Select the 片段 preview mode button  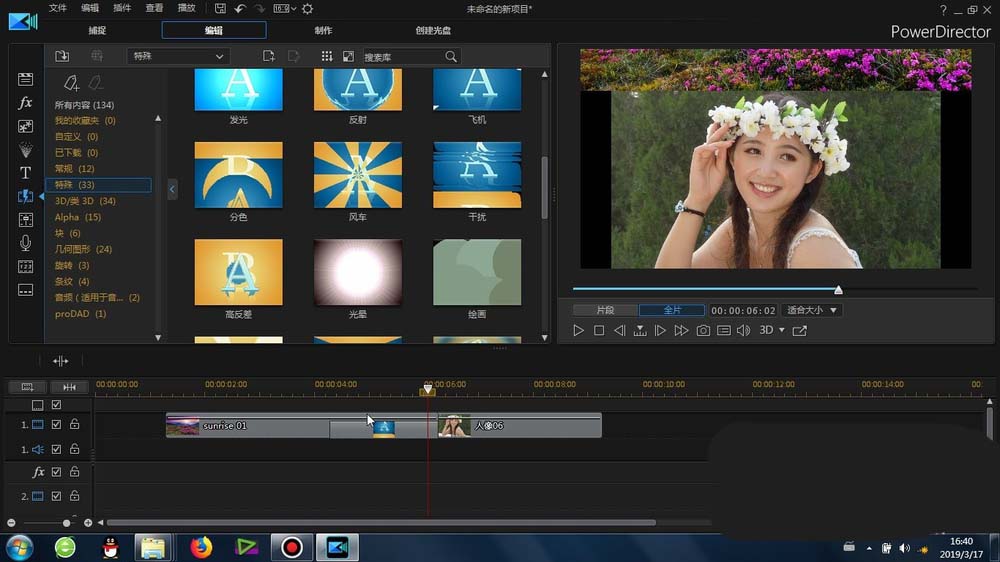(605, 311)
